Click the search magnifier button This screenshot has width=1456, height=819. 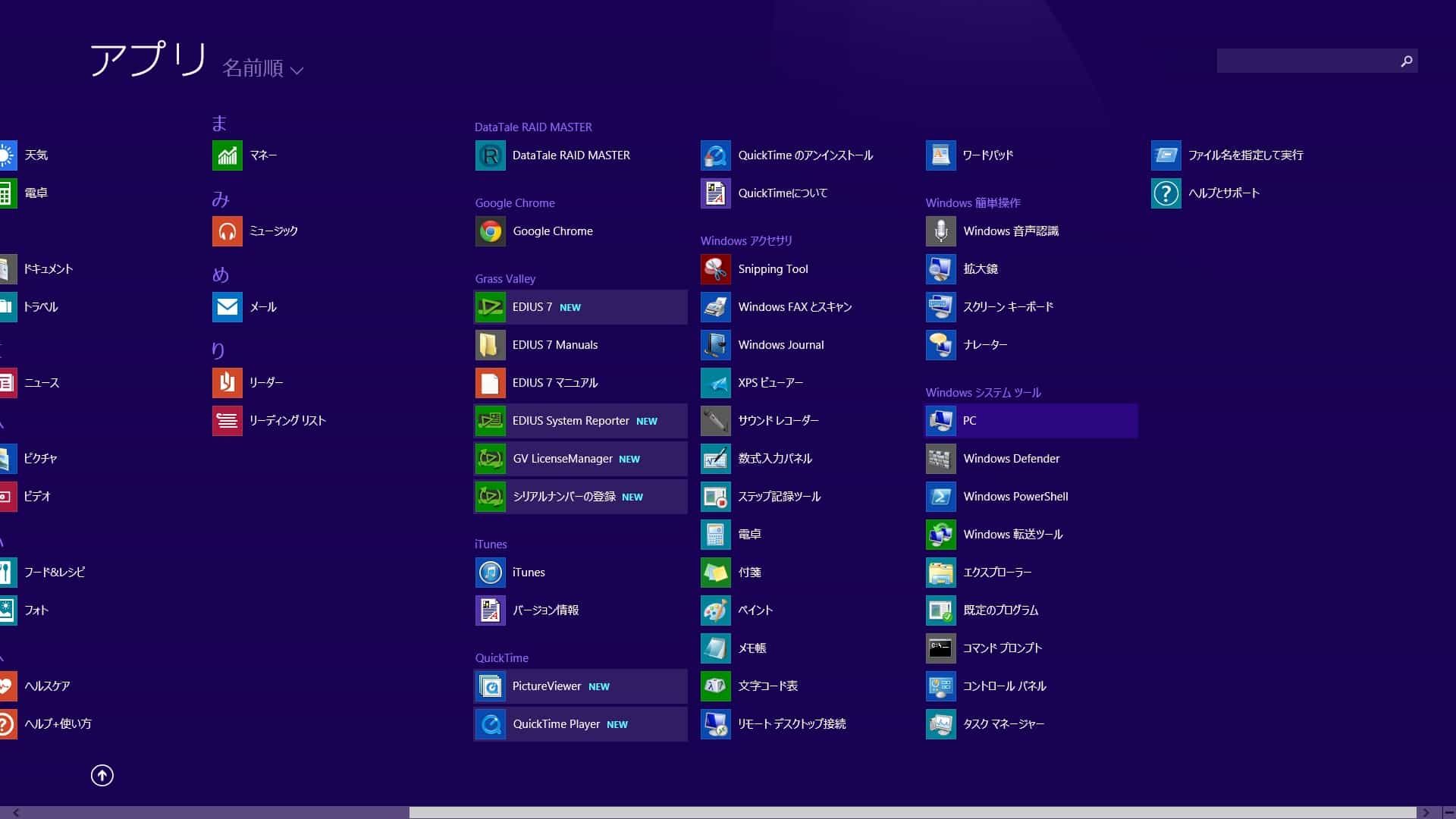click(x=1407, y=61)
